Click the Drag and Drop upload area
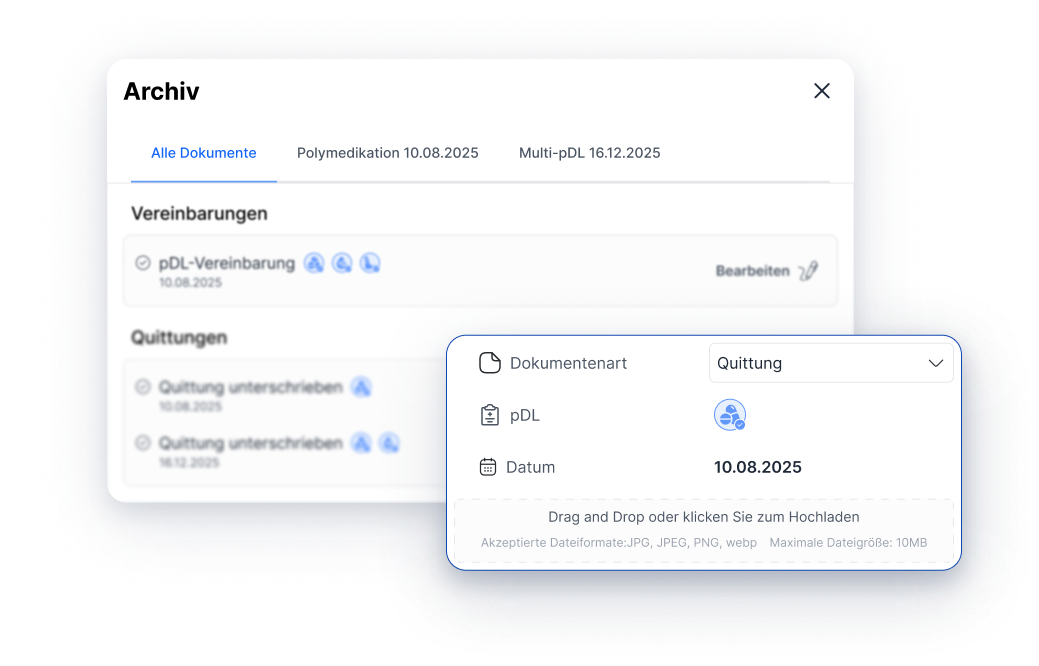1039x666 pixels. click(x=703, y=529)
